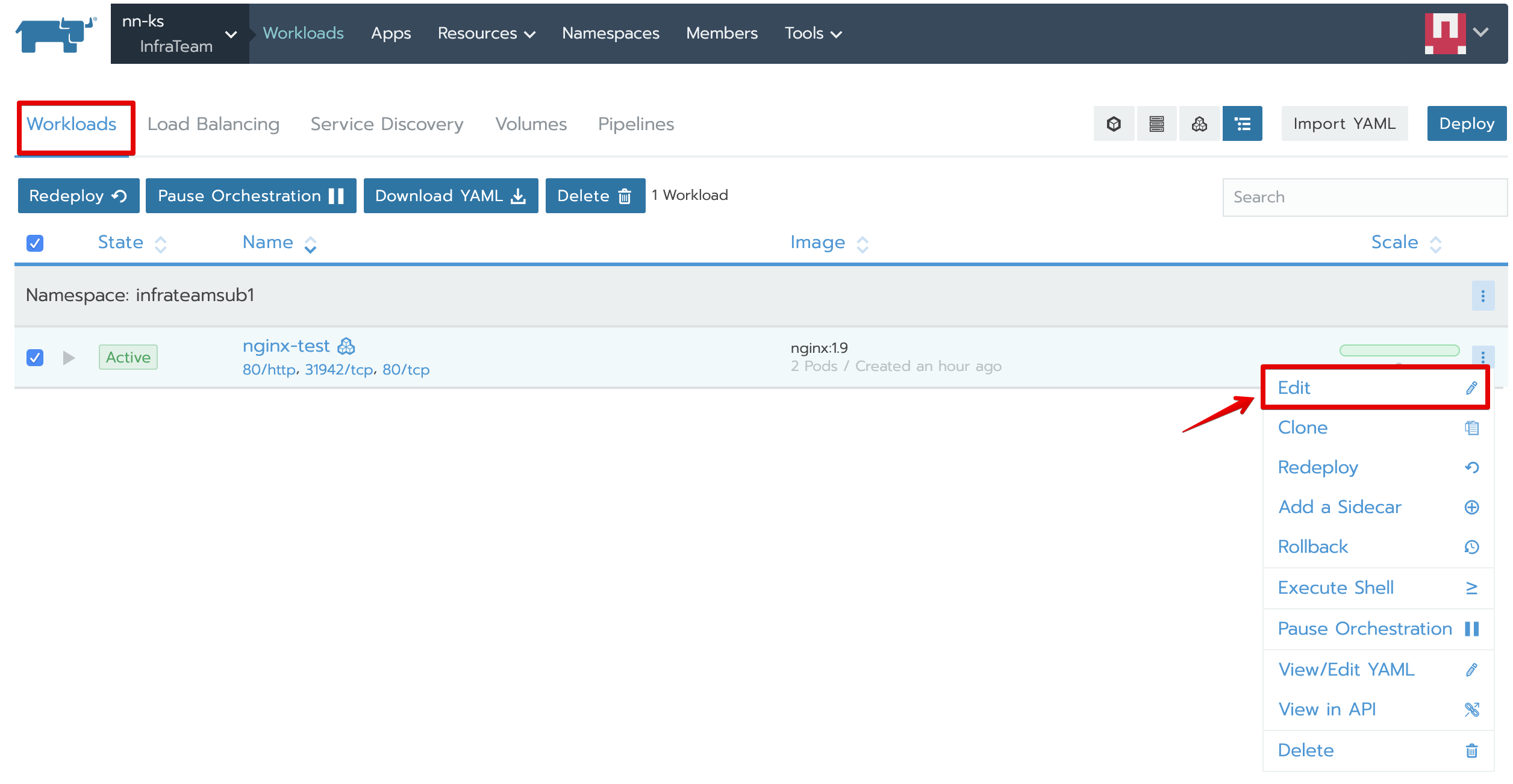This screenshot has height=784, width=1513.
Task: Deselect the nginx-test workload checkbox
Action: 35,358
